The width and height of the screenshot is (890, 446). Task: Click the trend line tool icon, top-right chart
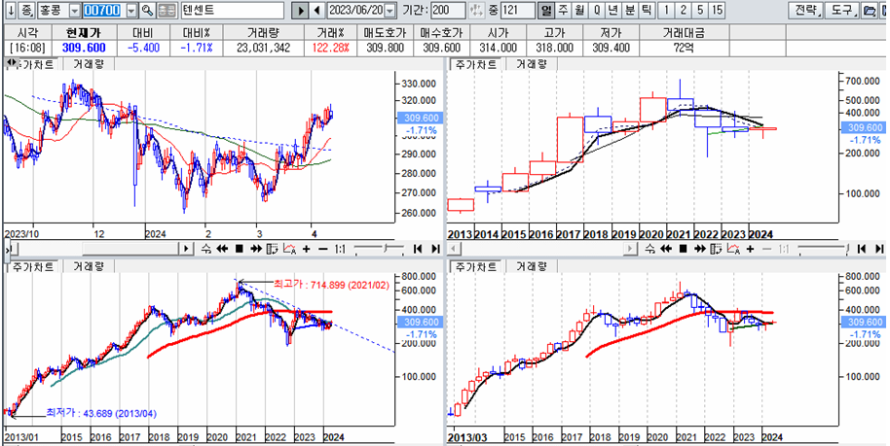coord(732,249)
